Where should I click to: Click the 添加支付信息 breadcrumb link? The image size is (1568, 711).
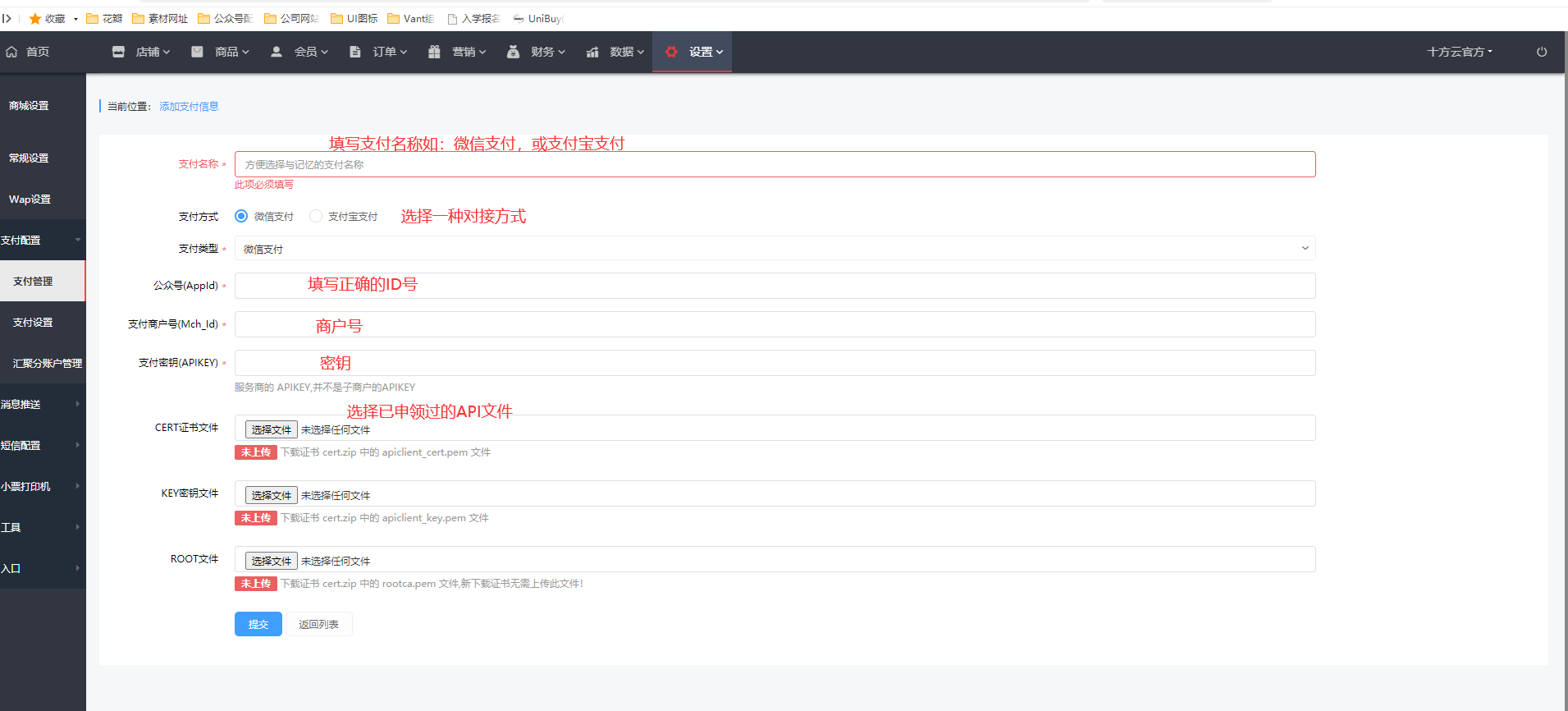(189, 107)
